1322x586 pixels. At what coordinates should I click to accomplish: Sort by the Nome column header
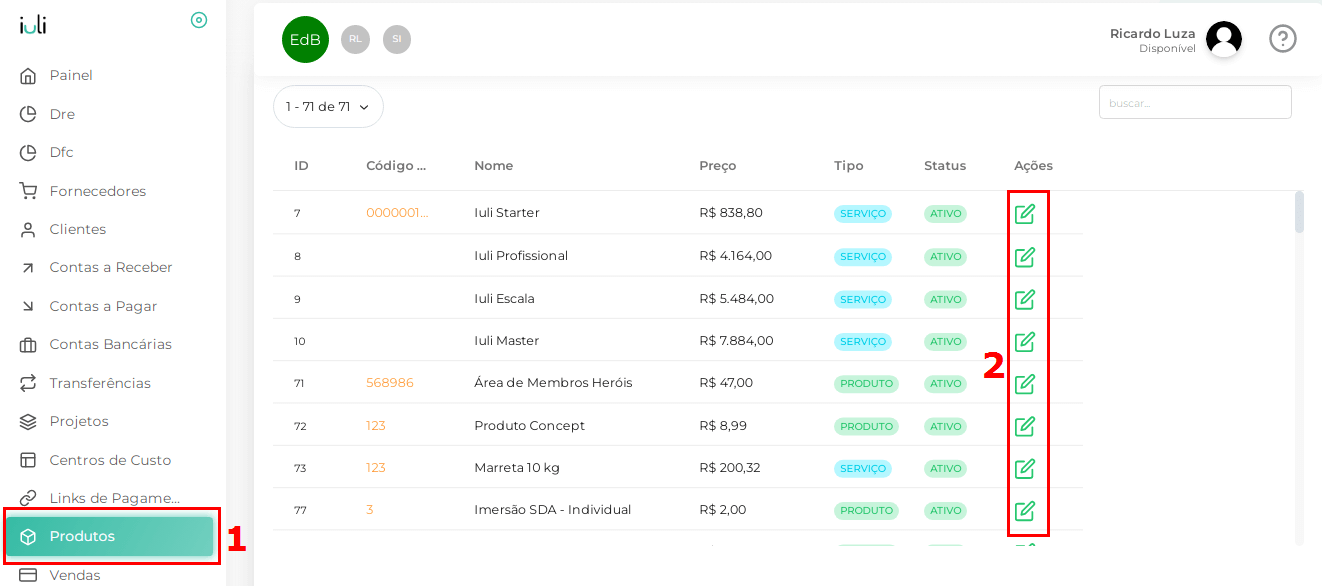click(494, 166)
